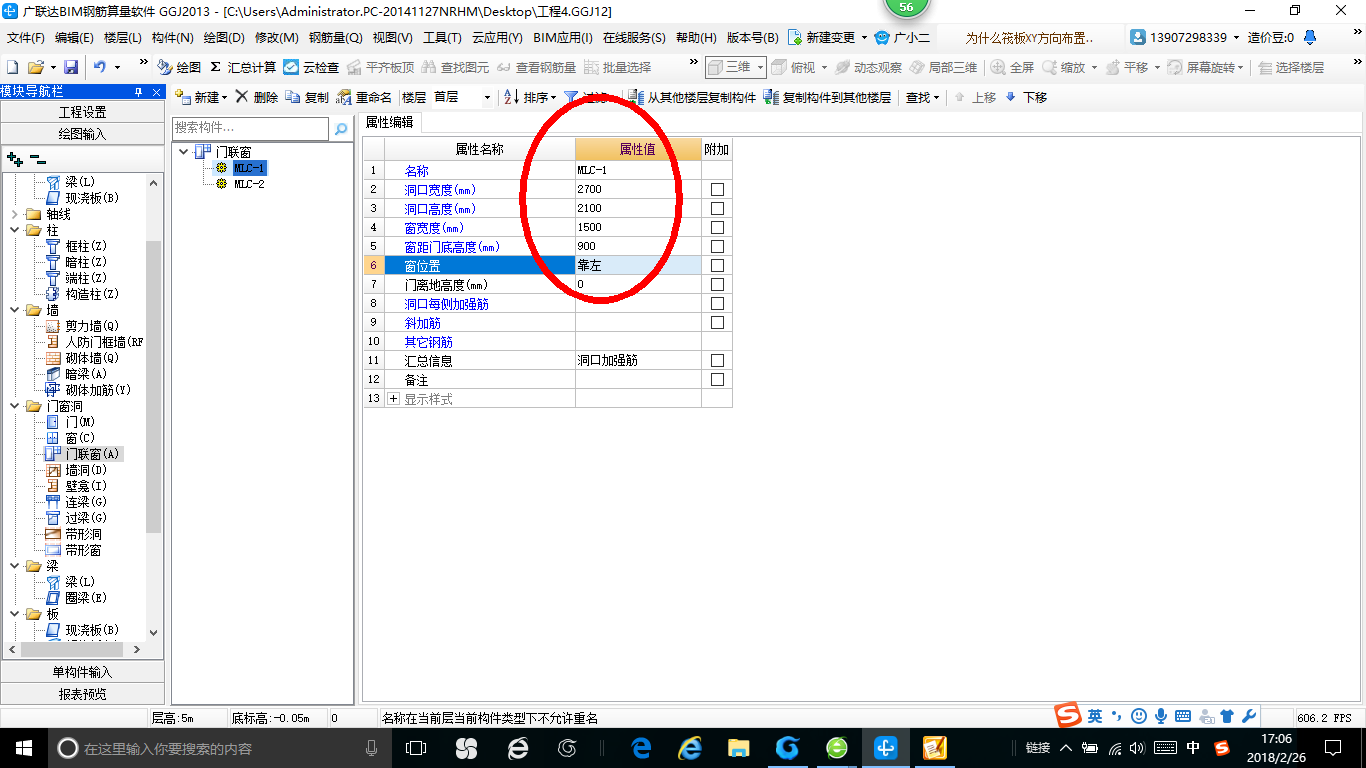
Task: Open the 工具(T) menu
Action: (442, 38)
